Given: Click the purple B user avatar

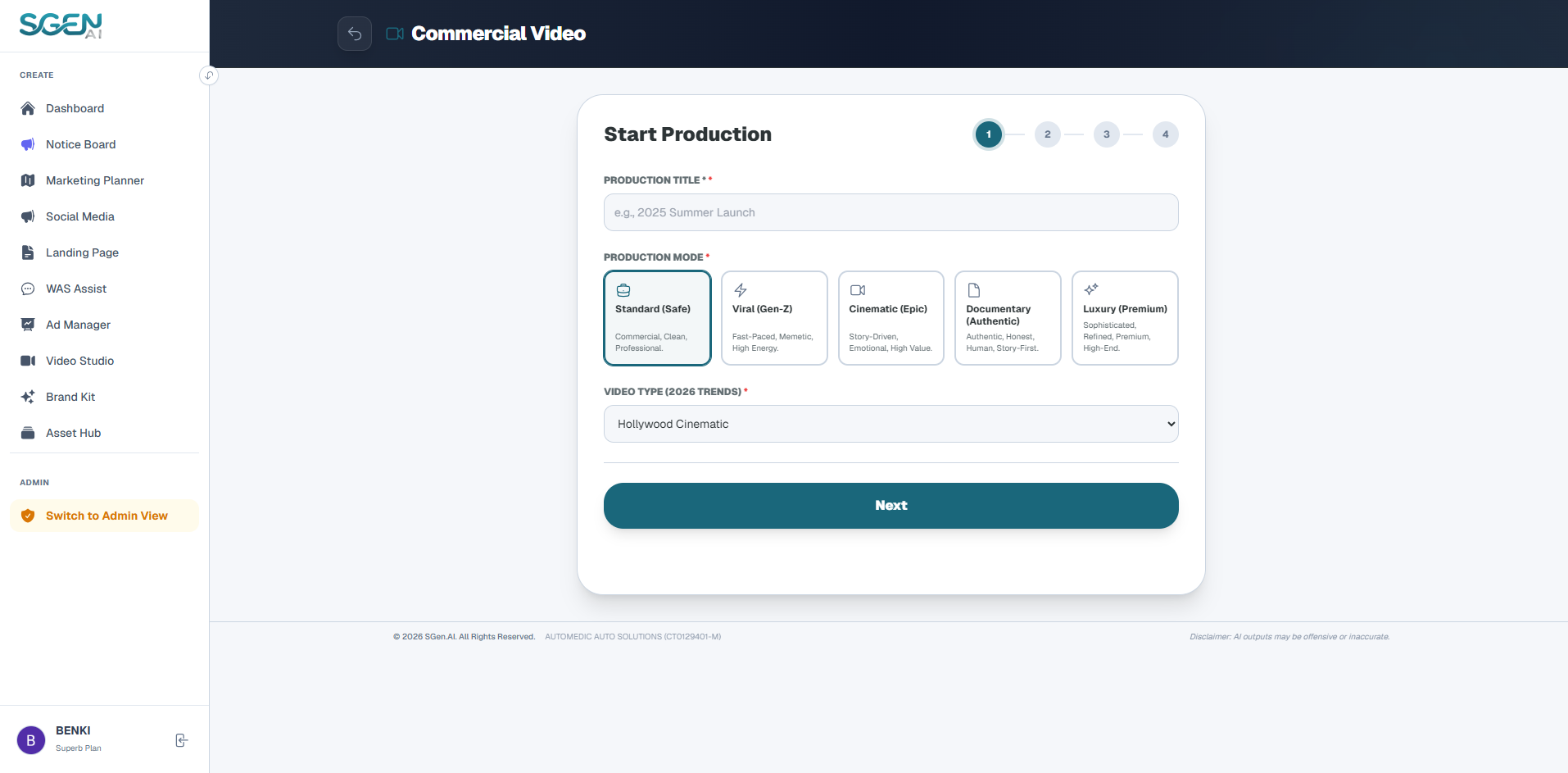Looking at the screenshot, I should pyautogui.click(x=31, y=740).
